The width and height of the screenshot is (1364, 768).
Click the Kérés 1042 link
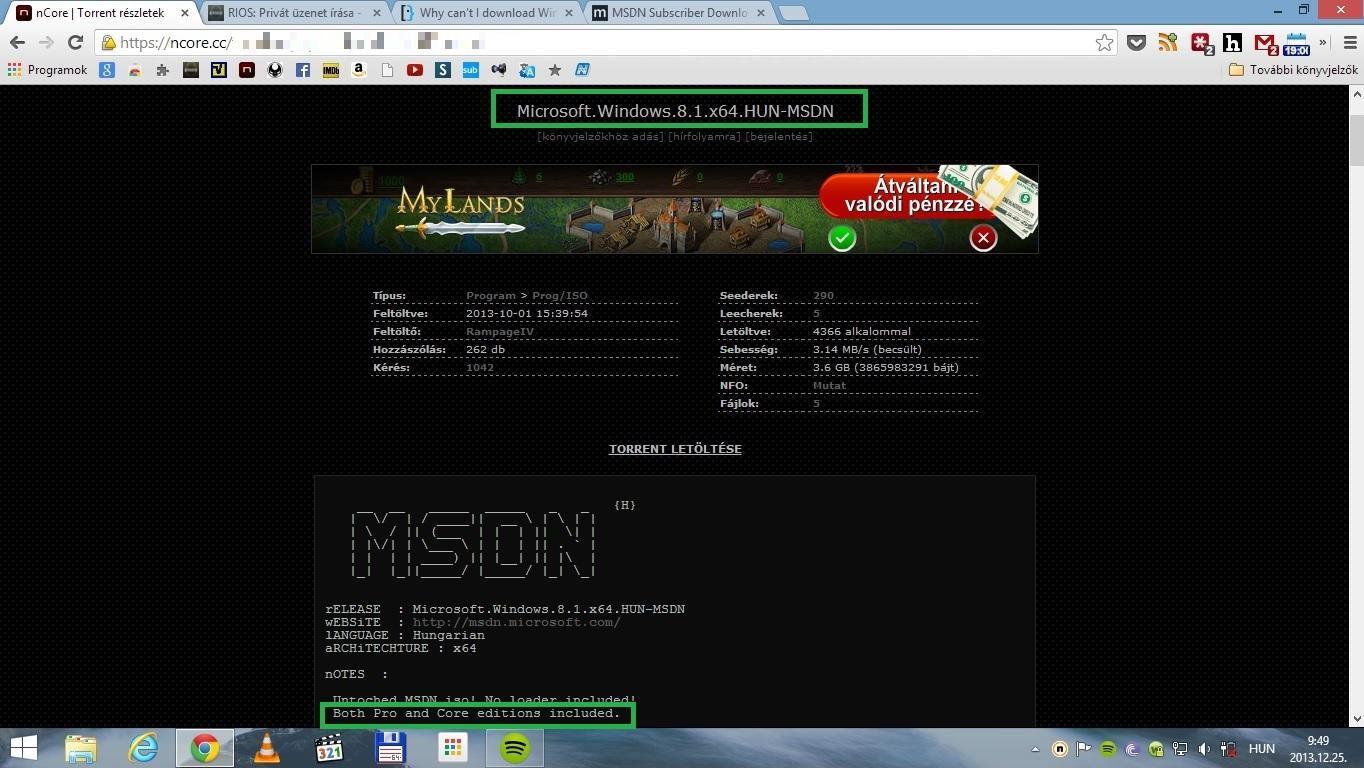point(480,368)
